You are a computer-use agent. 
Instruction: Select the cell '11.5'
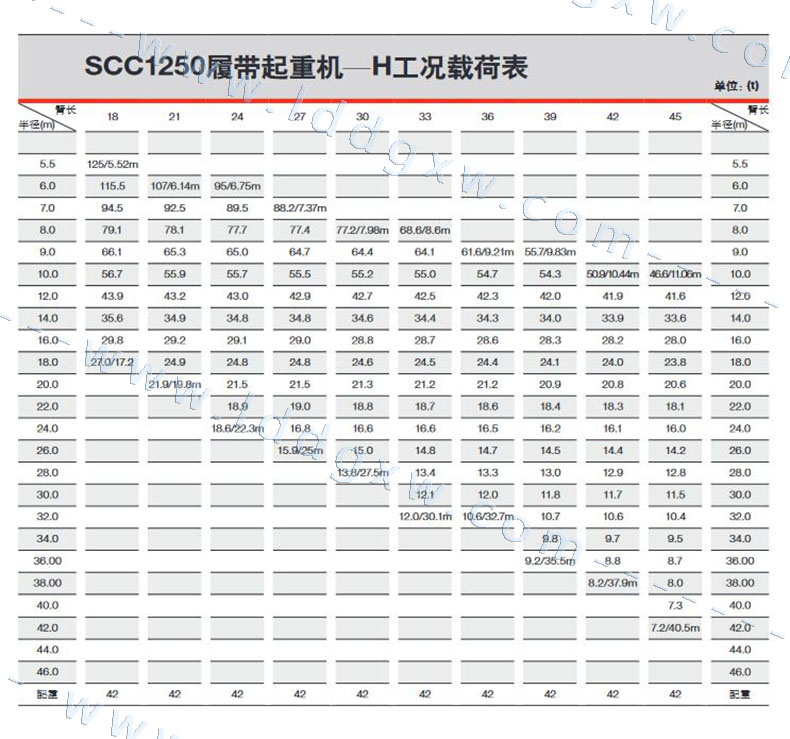(x=675, y=495)
